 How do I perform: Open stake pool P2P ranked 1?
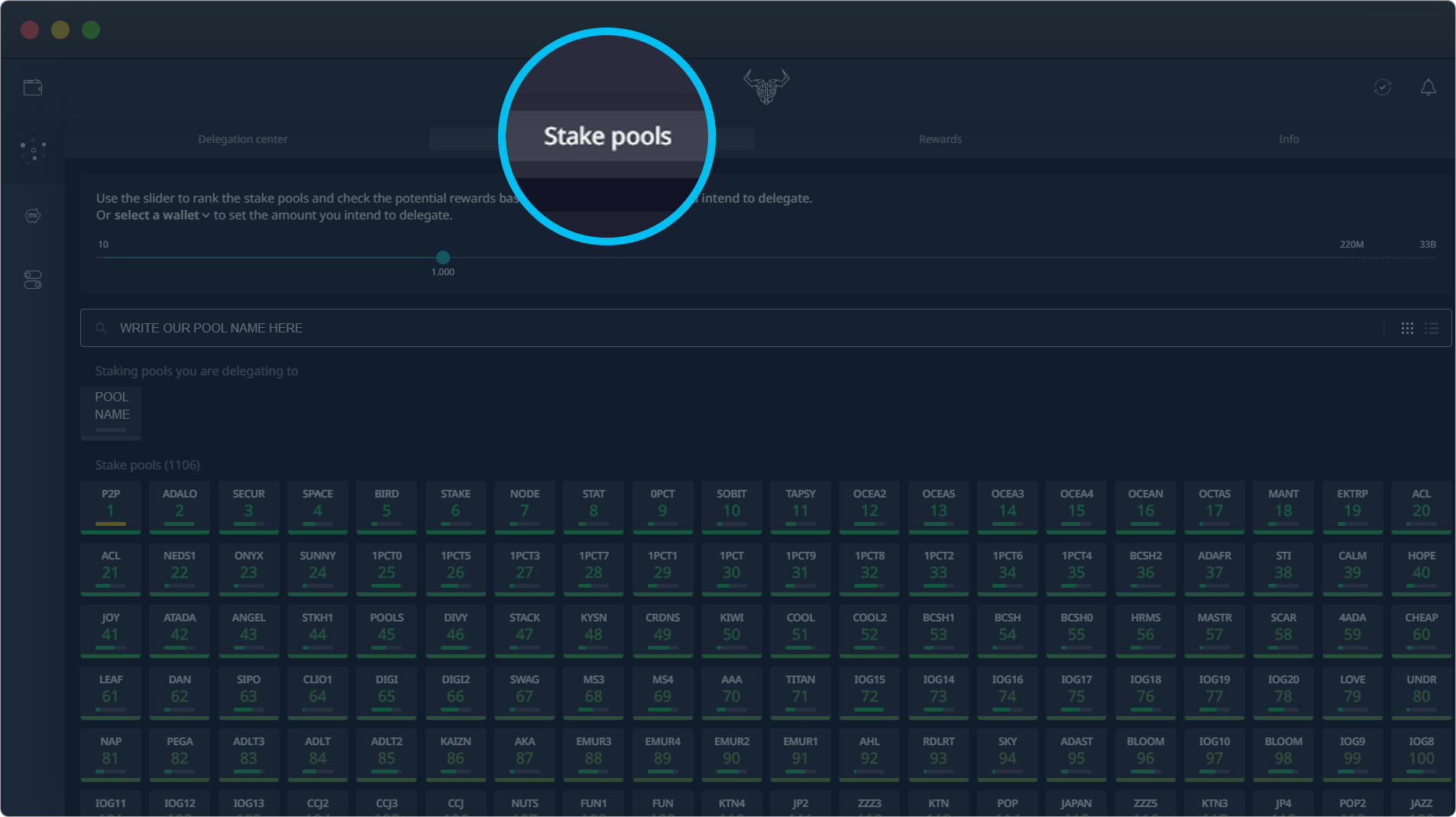point(111,507)
